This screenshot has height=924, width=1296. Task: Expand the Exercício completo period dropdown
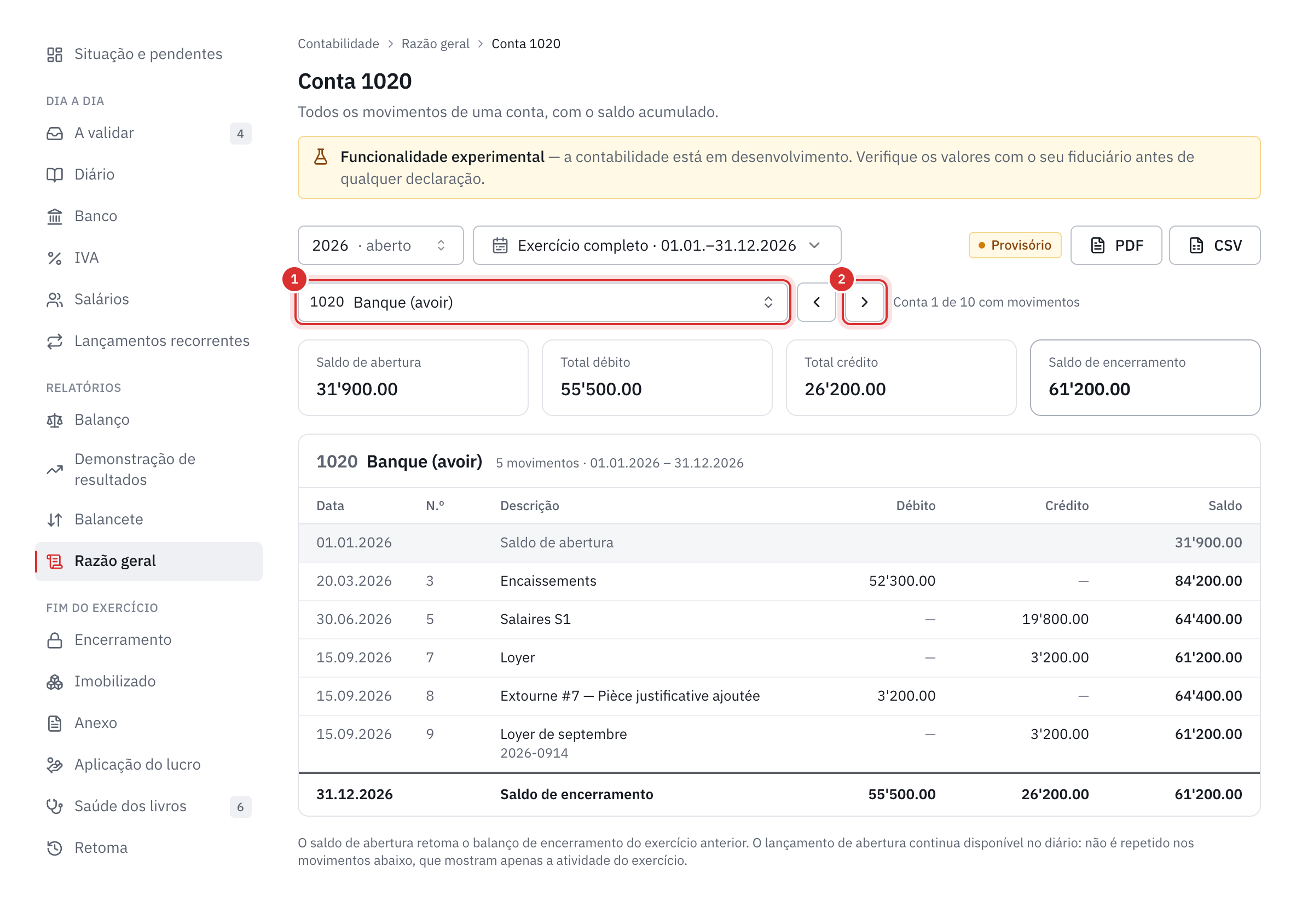[657, 245]
